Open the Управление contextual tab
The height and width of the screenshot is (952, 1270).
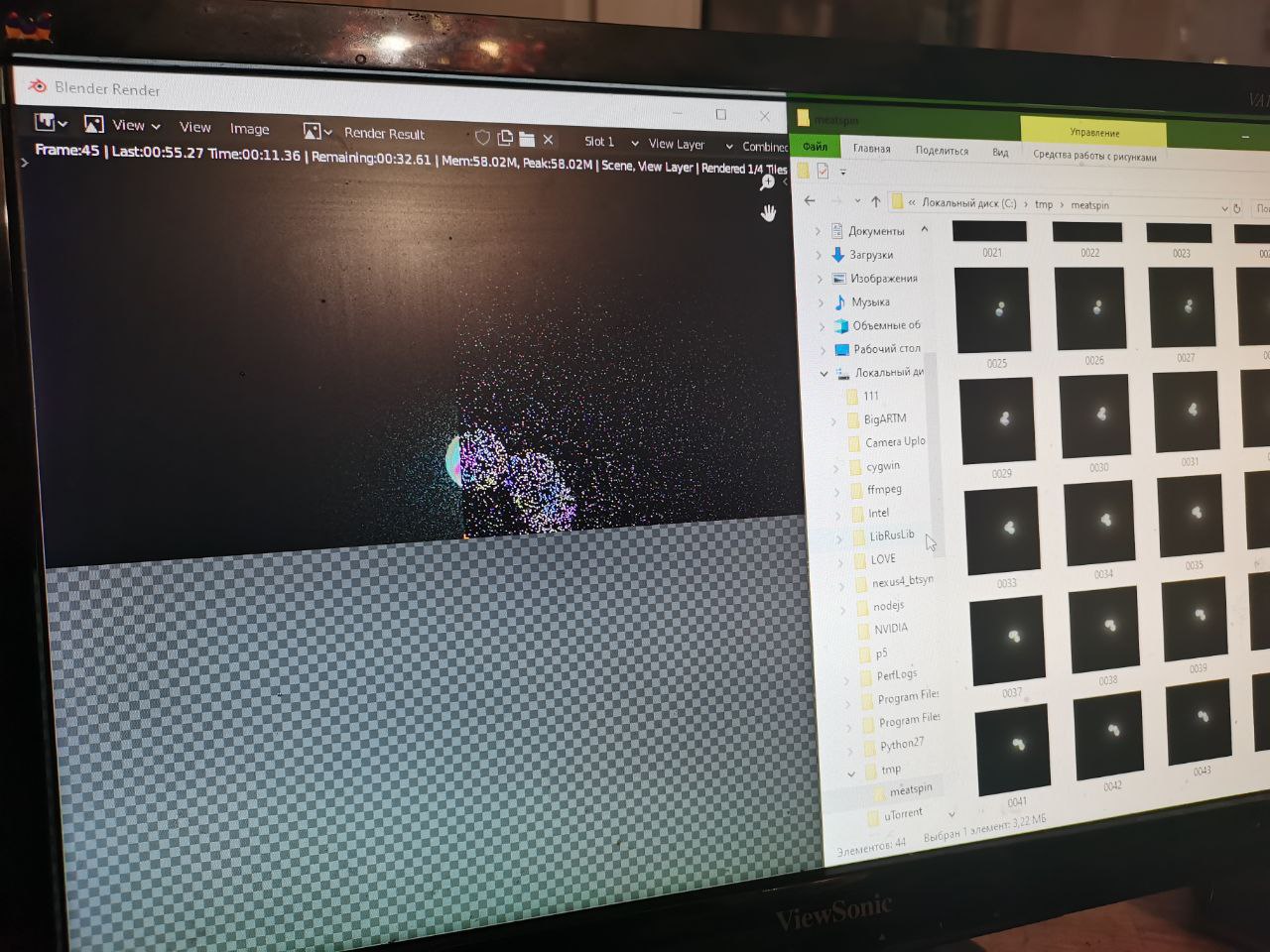pyautogui.click(x=1093, y=133)
